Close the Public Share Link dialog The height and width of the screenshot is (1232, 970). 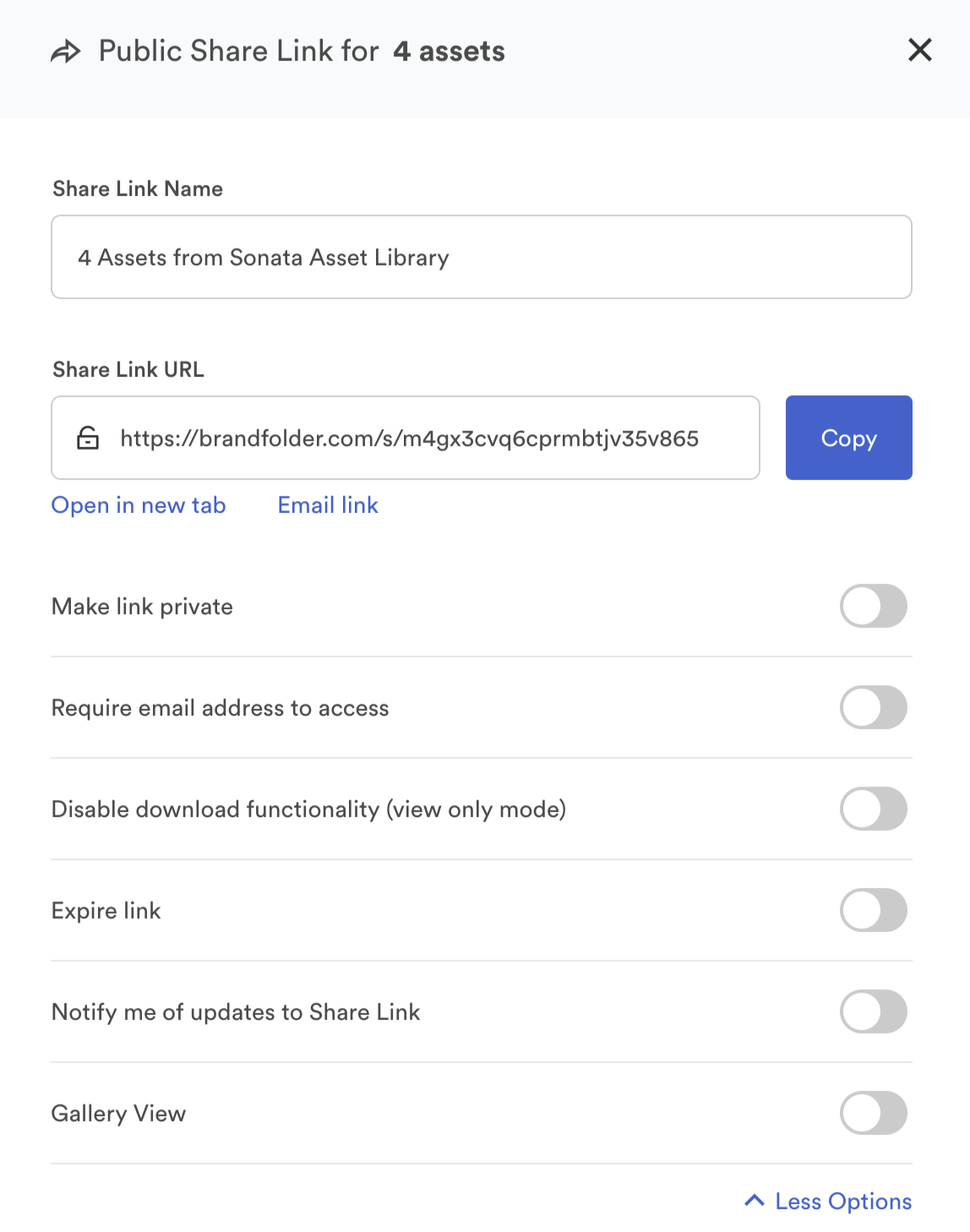pyautogui.click(x=919, y=50)
